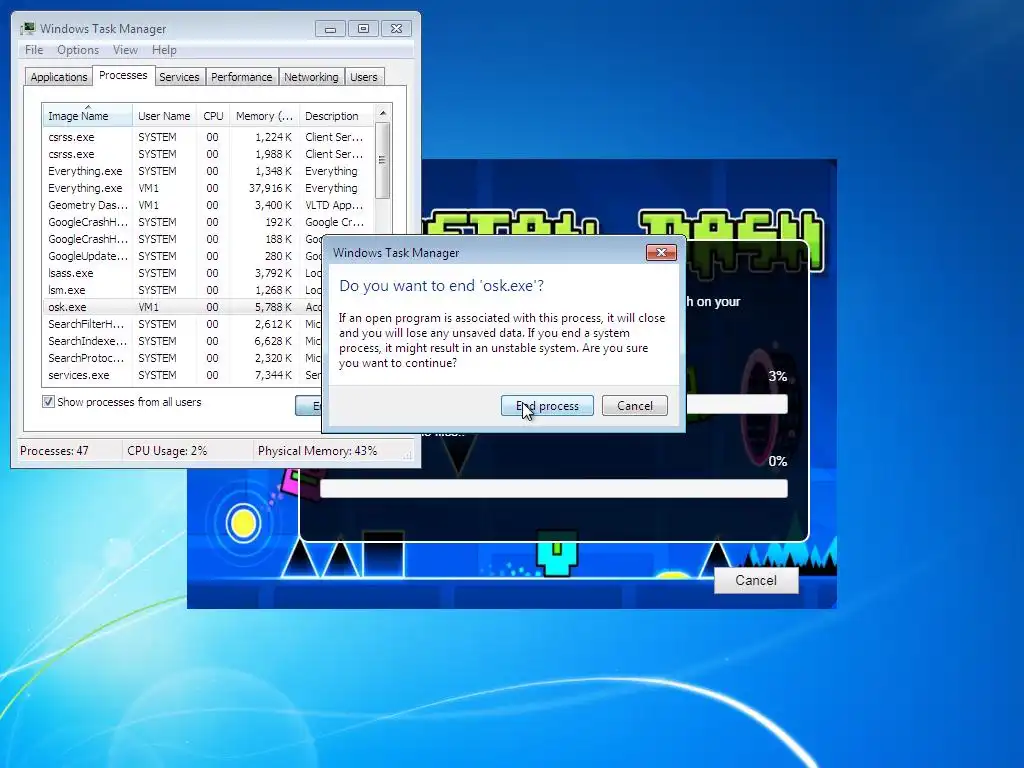Select the services.exe process row

183,375
